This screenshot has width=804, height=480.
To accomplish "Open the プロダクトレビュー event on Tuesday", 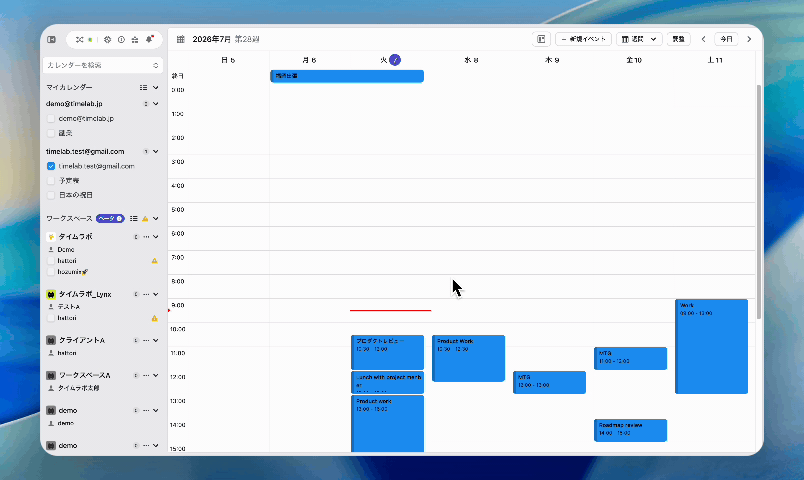I will (x=388, y=352).
